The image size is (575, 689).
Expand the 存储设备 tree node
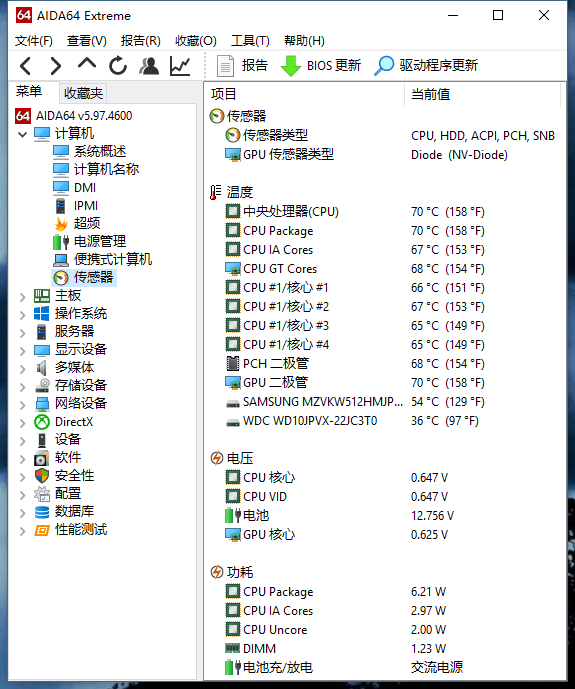[22, 387]
